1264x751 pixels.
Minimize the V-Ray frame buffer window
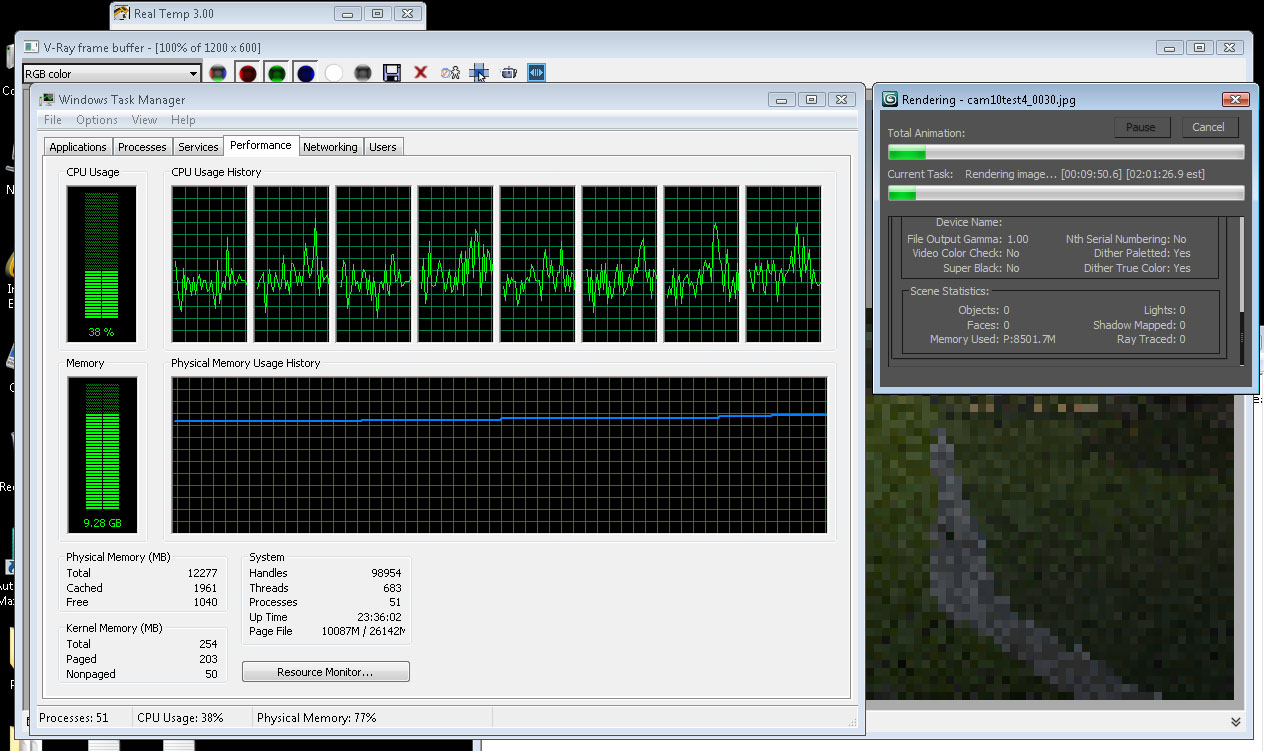click(x=1170, y=47)
